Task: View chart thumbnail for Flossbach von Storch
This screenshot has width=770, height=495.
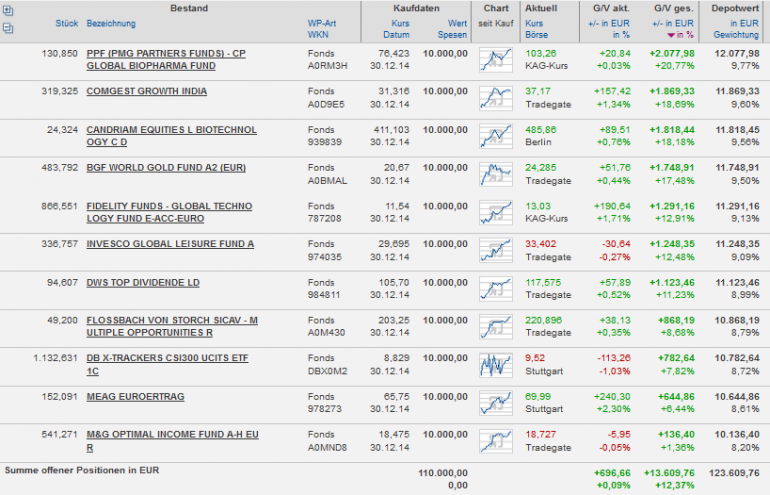Action: 495,327
